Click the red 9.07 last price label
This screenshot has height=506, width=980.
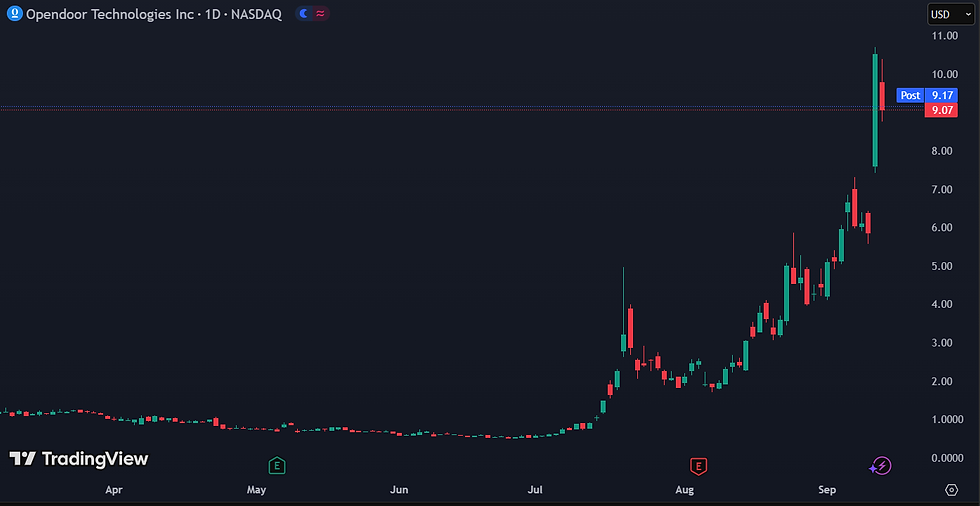pos(941,110)
